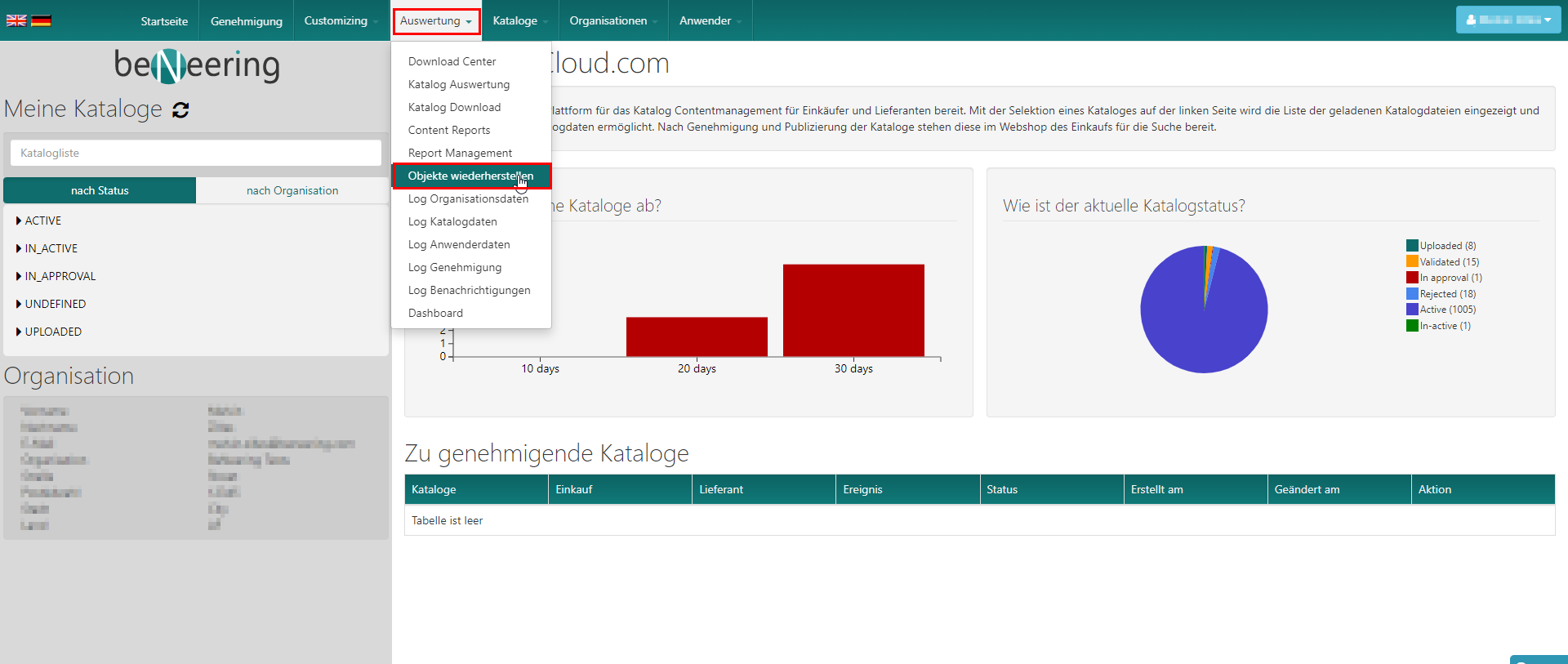The height and width of the screenshot is (664, 1568).
Task: Switch language to English via UK flag
Action: (x=16, y=20)
